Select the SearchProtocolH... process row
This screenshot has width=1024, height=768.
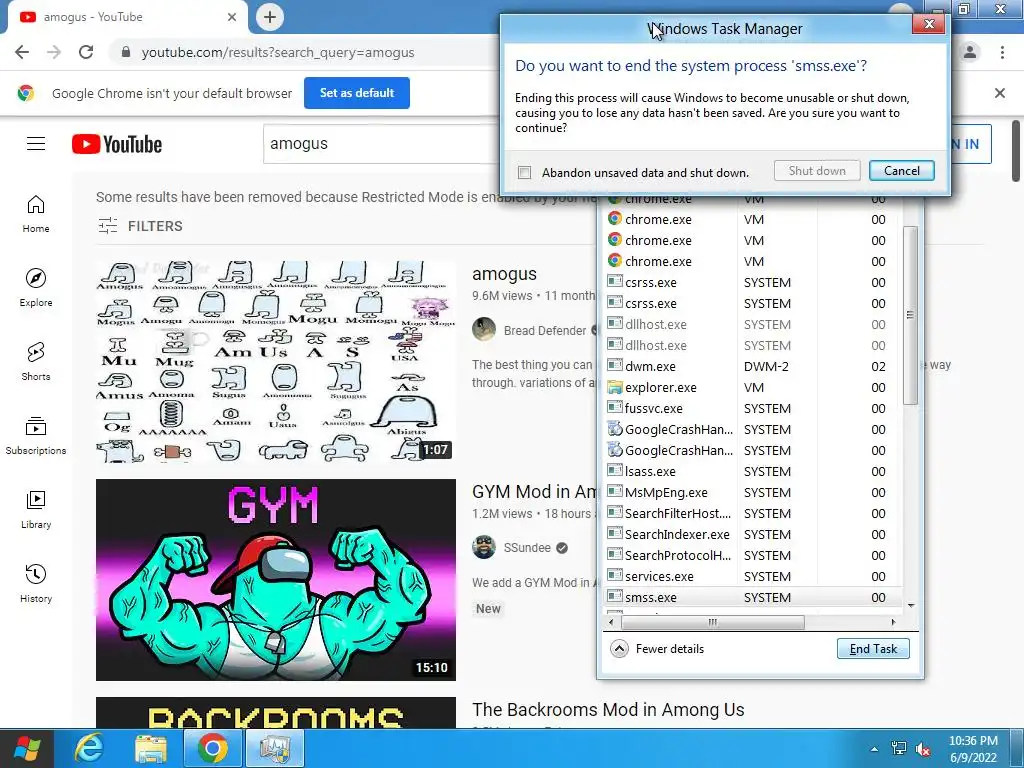[751, 555]
